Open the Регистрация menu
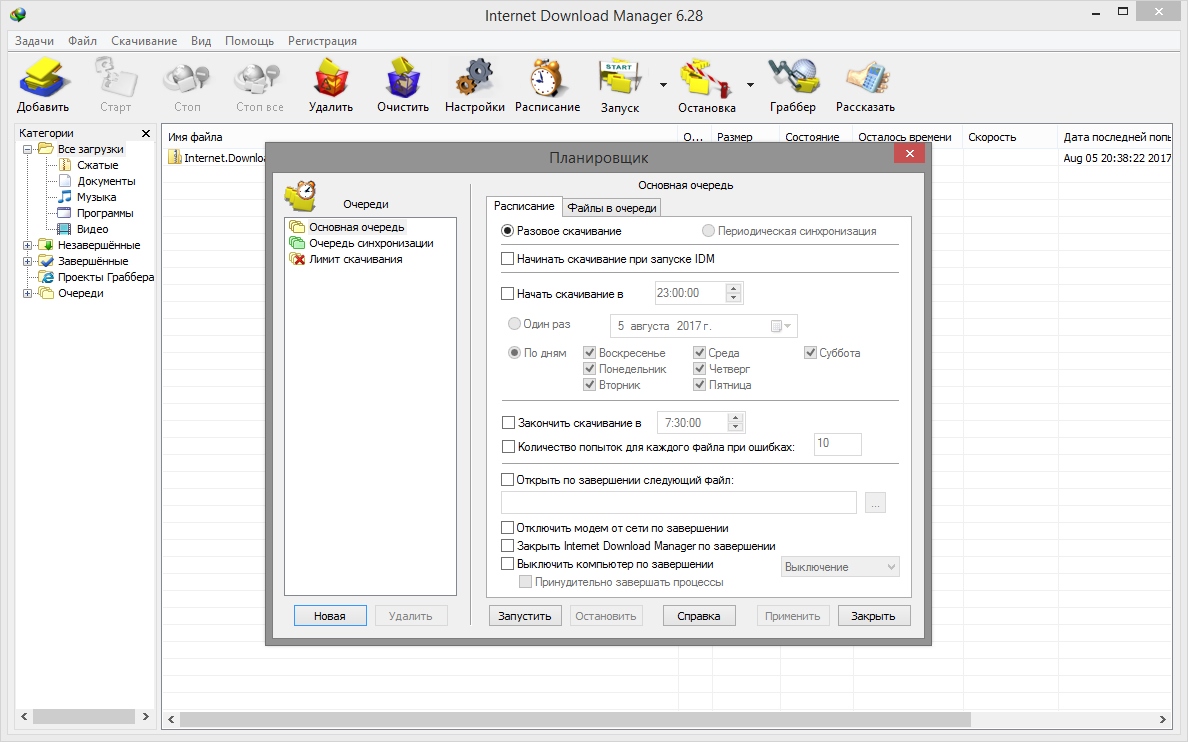 [x=322, y=41]
